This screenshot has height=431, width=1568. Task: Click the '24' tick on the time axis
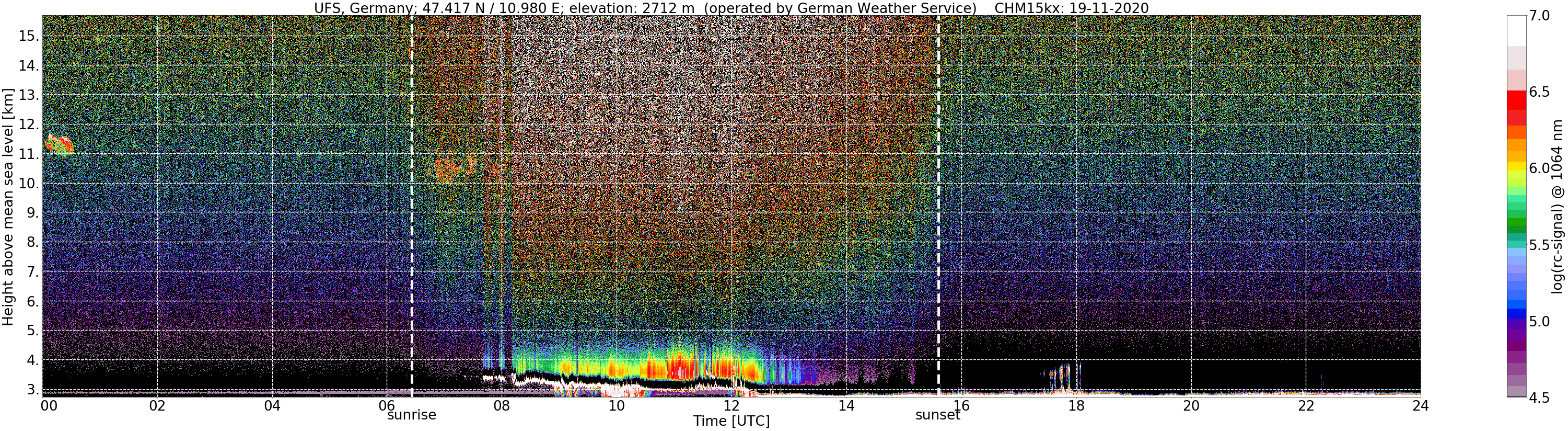click(1421, 405)
